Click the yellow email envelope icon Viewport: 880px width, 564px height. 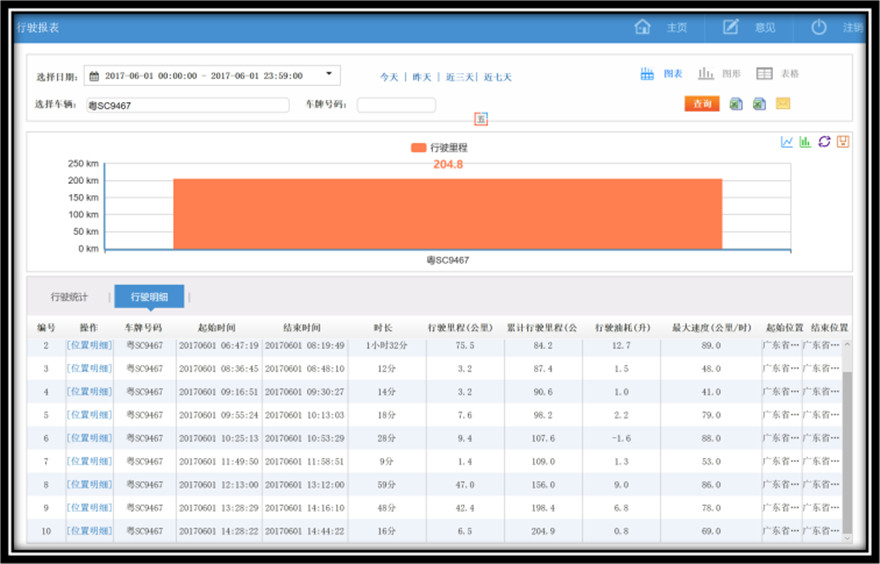pyautogui.click(x=783, y=104)
